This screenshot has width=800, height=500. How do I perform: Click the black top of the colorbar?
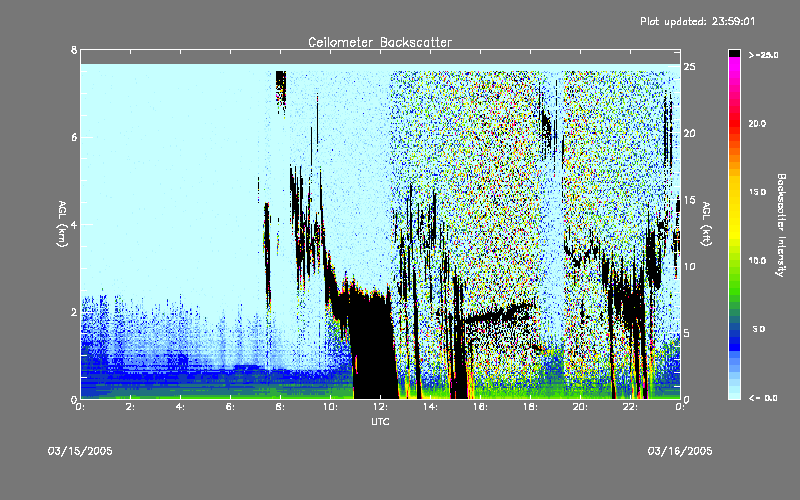click(734, 53)
